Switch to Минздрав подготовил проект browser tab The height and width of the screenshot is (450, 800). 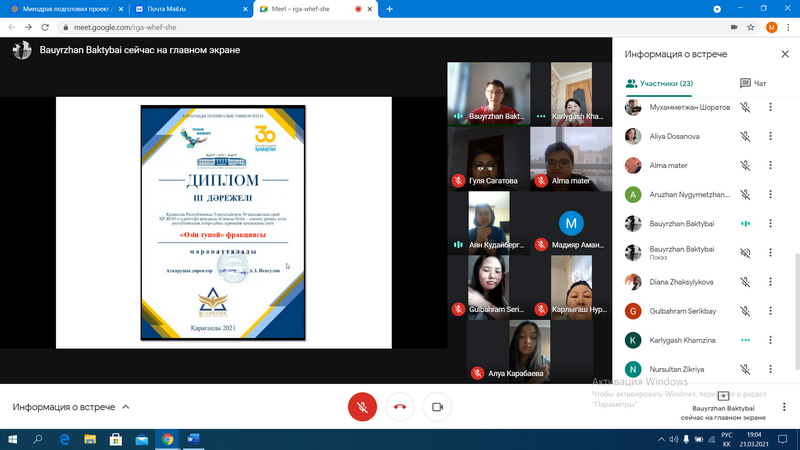pos(65,9)
